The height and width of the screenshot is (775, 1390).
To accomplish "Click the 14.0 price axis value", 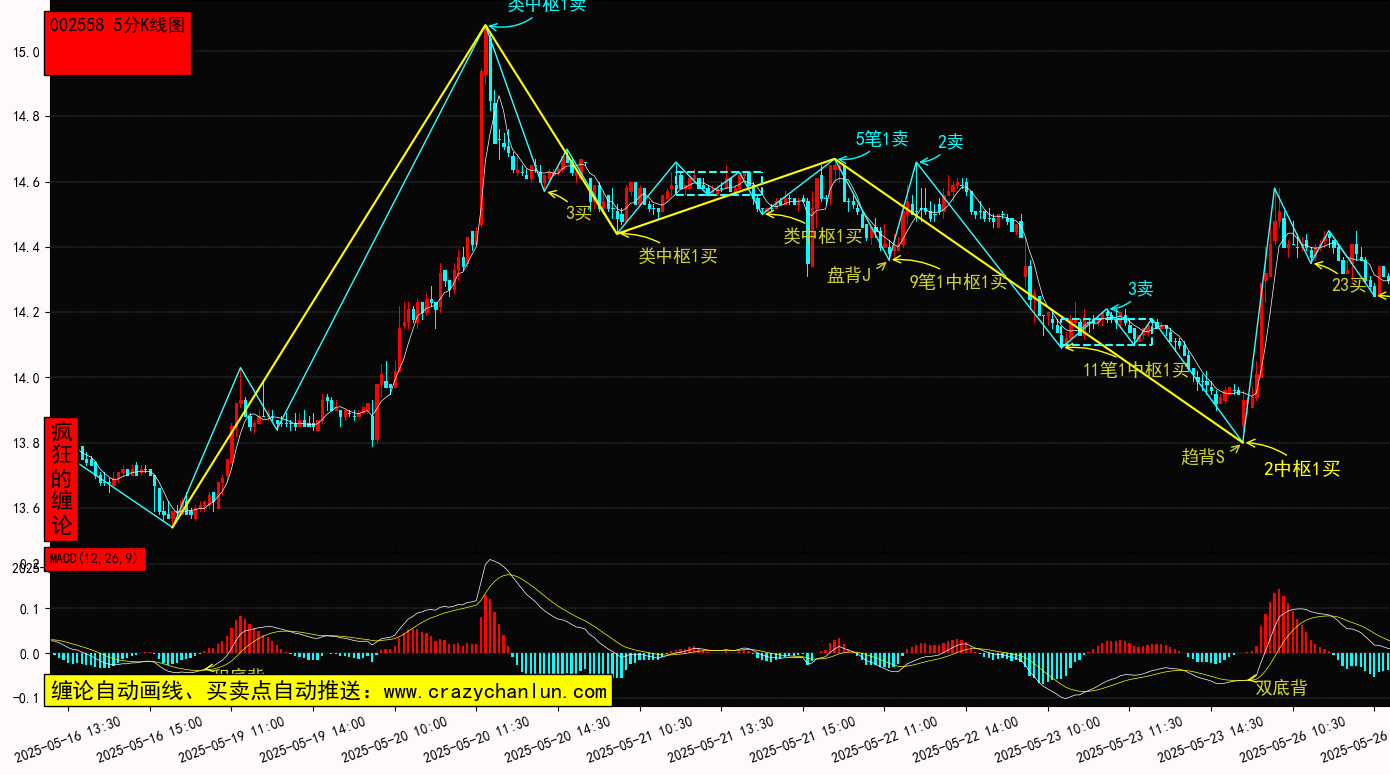I will pos(27,379).
